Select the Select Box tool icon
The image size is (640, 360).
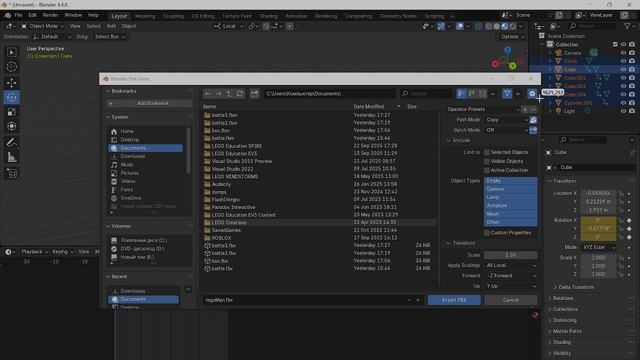coord(11,52)
